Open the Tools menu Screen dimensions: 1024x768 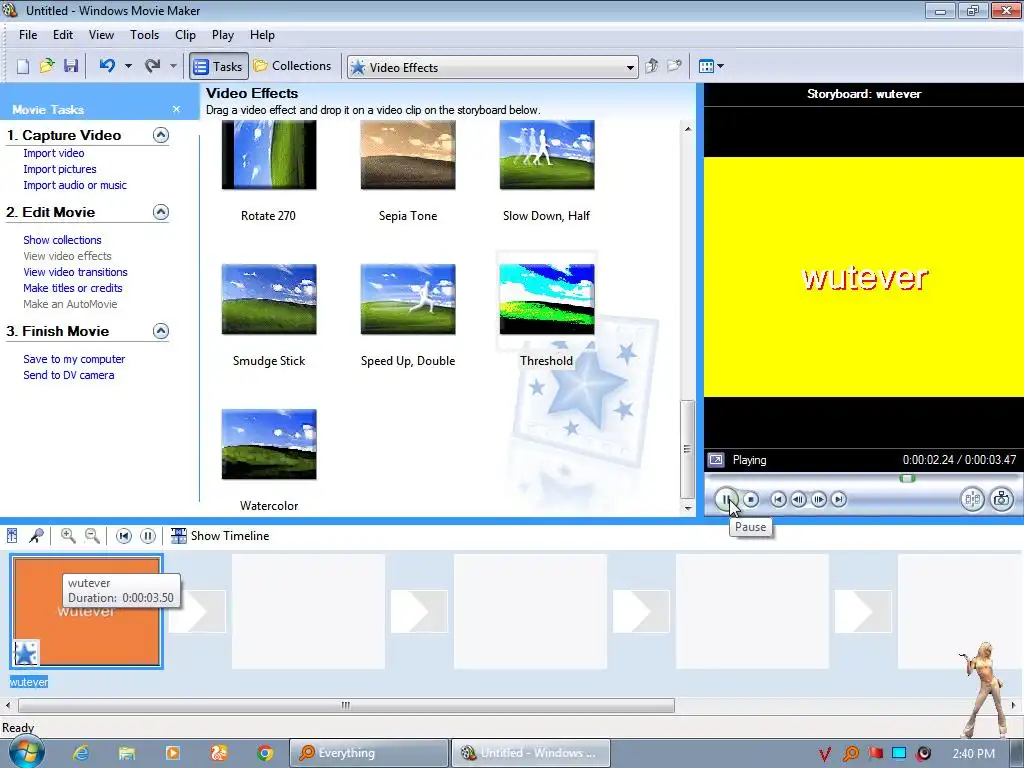pos(144,35)
